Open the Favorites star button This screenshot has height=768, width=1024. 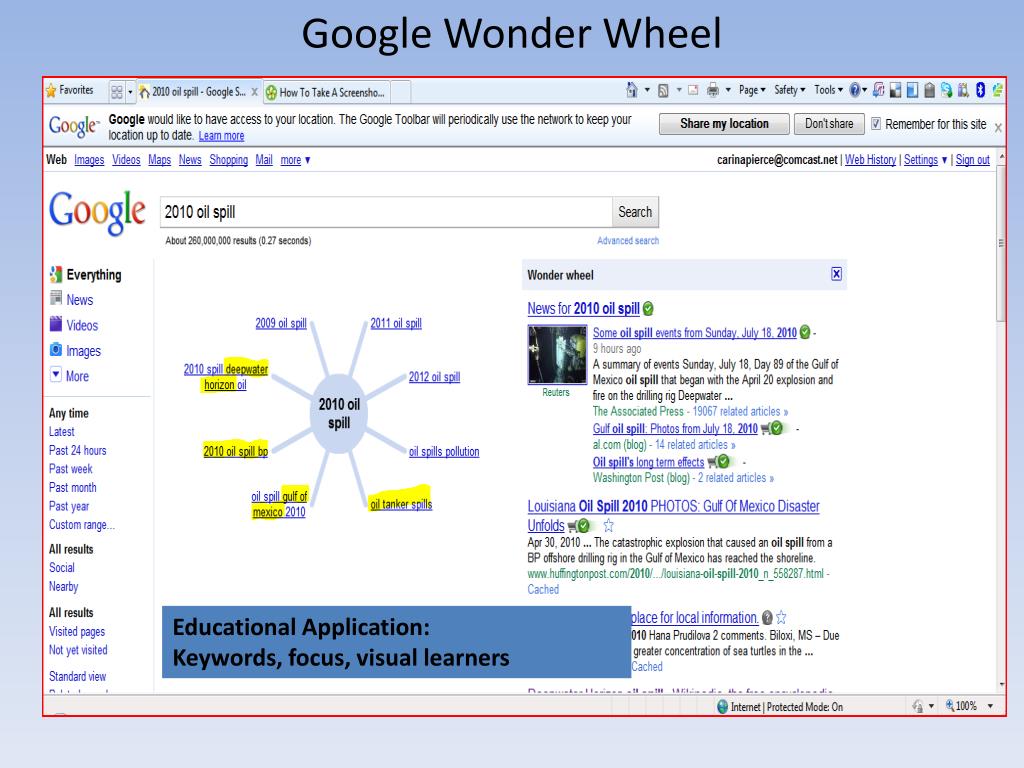click(51, 91)
